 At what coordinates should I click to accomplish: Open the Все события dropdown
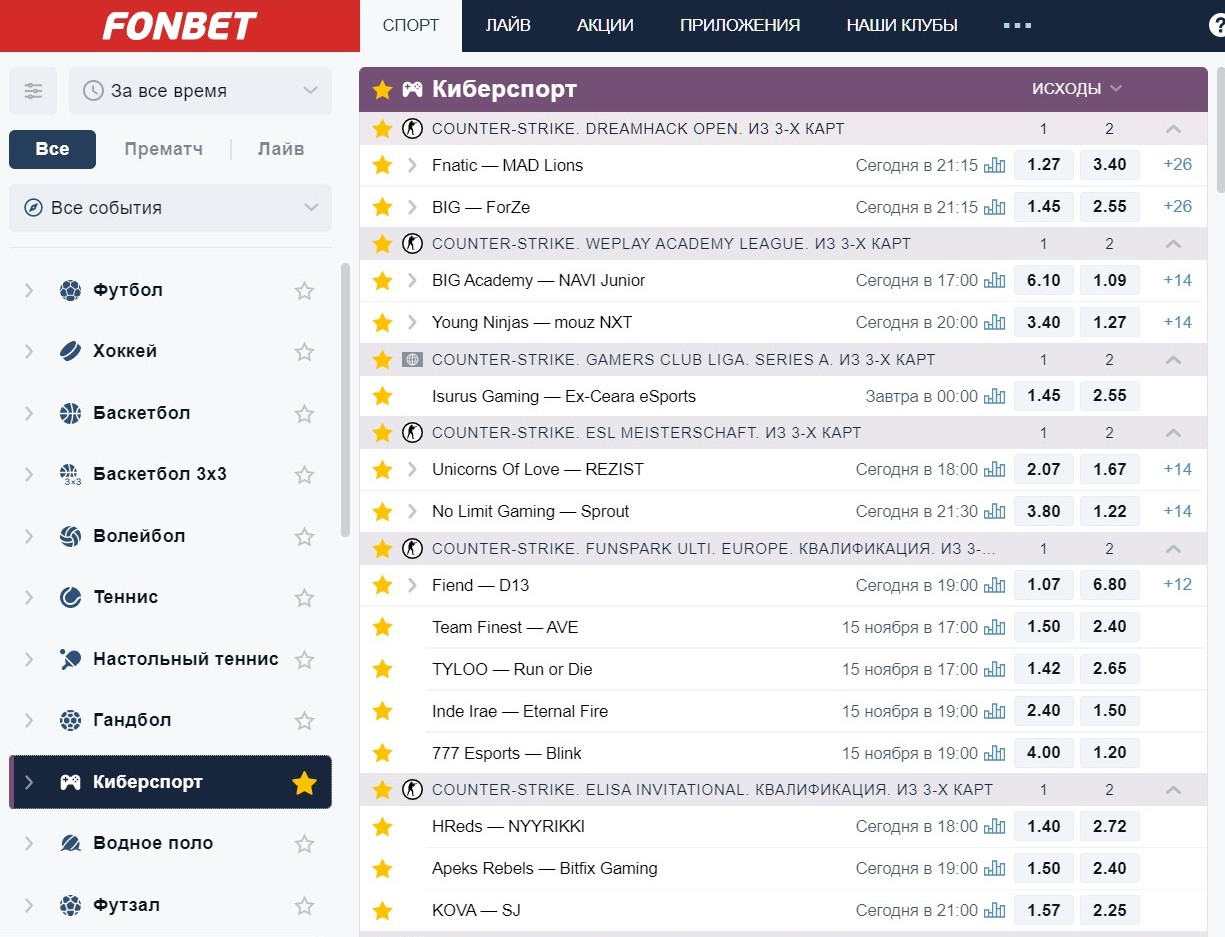(x=170, y=208)
